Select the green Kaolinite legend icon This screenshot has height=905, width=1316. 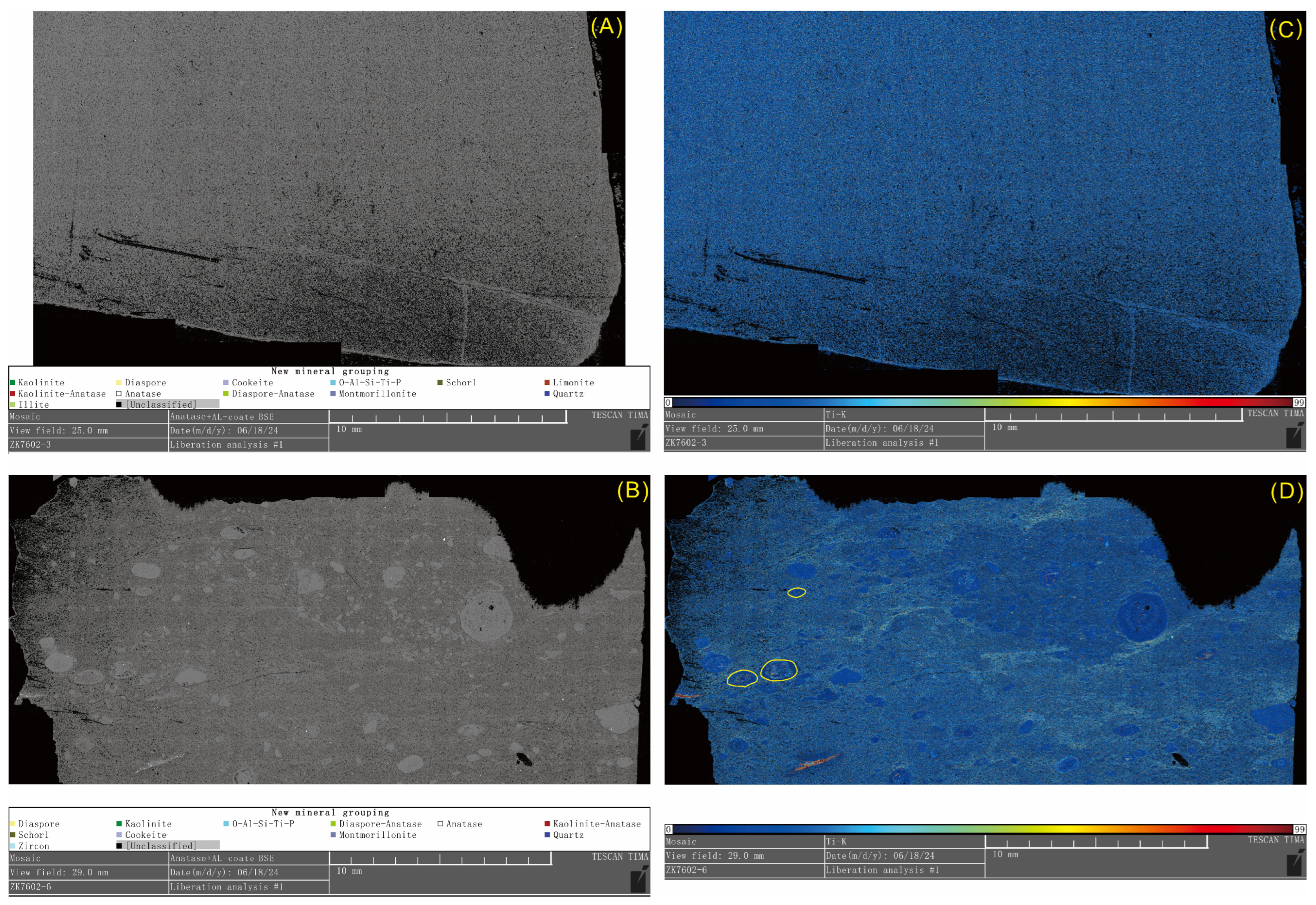pos(13,382)
